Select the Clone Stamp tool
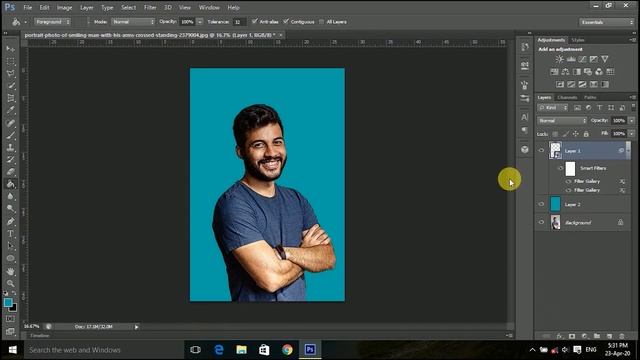 coord(10,147)
